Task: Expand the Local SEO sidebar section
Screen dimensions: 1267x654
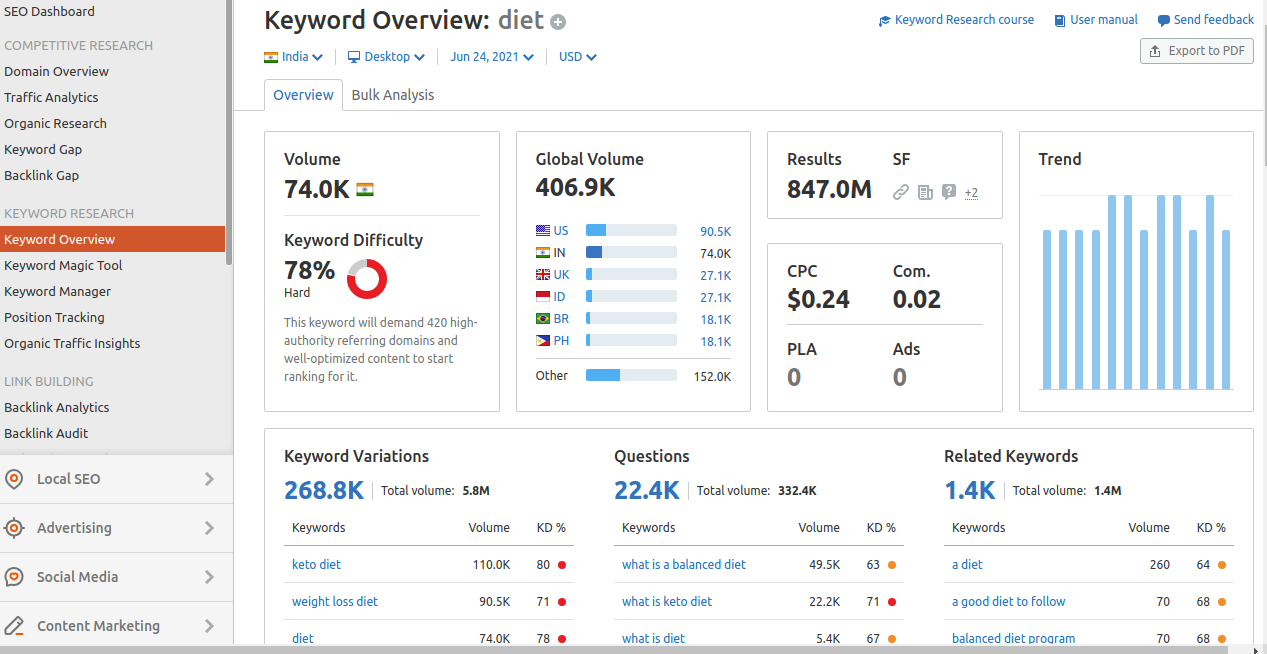Action: 209,479
